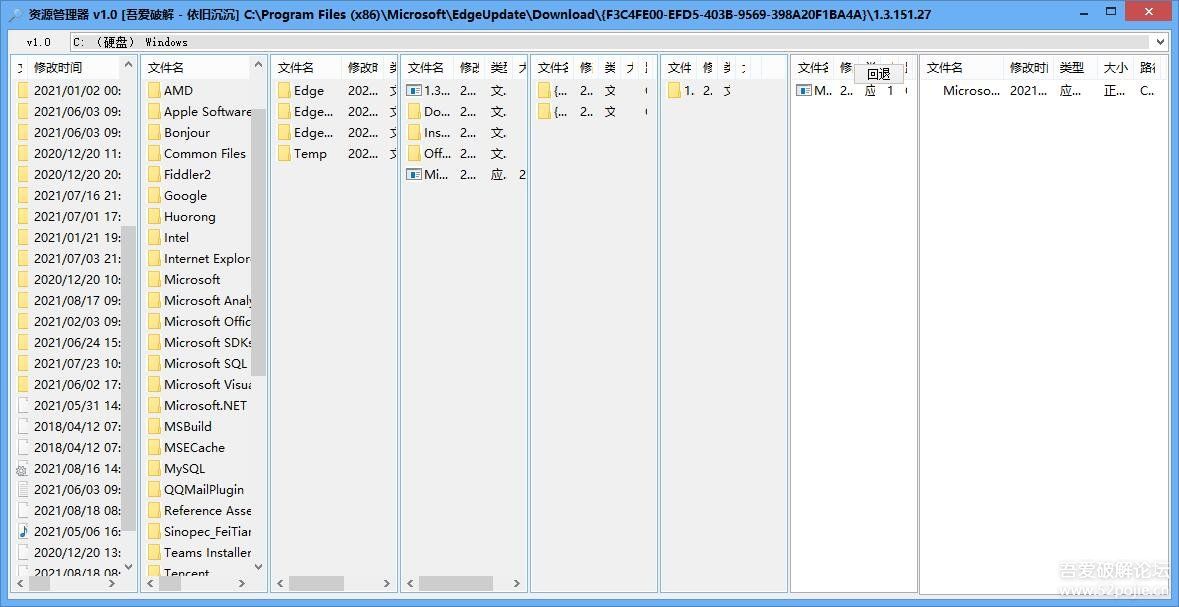Select the MSECache folder name
Viewport: 1179px width, 607px height.
[x=194, y=448]
